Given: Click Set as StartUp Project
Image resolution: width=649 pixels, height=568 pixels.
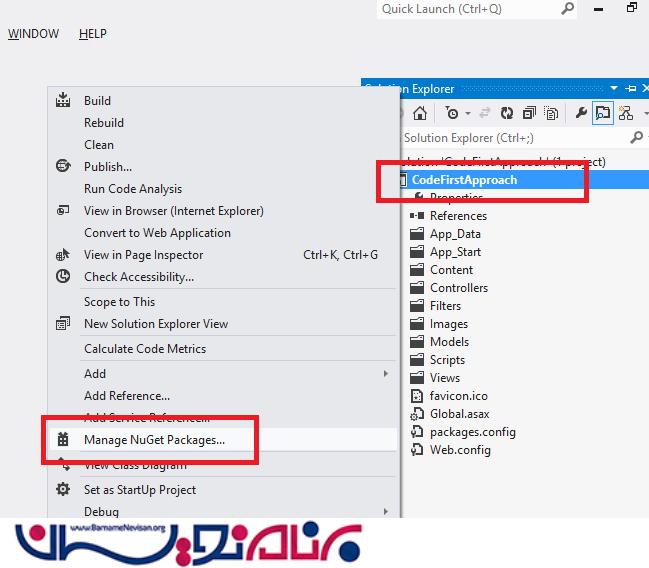Looking at the screenshot, I should 139,489.
